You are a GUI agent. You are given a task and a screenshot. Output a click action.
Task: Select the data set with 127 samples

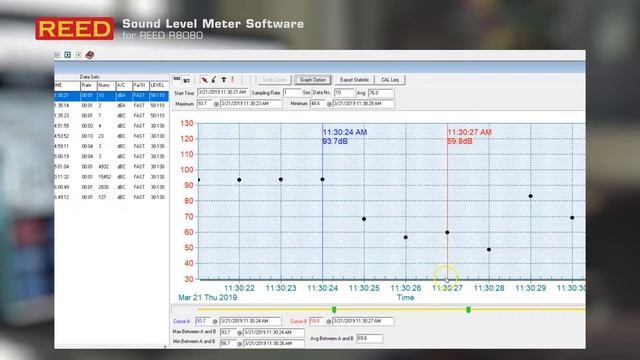pos(111,197)
